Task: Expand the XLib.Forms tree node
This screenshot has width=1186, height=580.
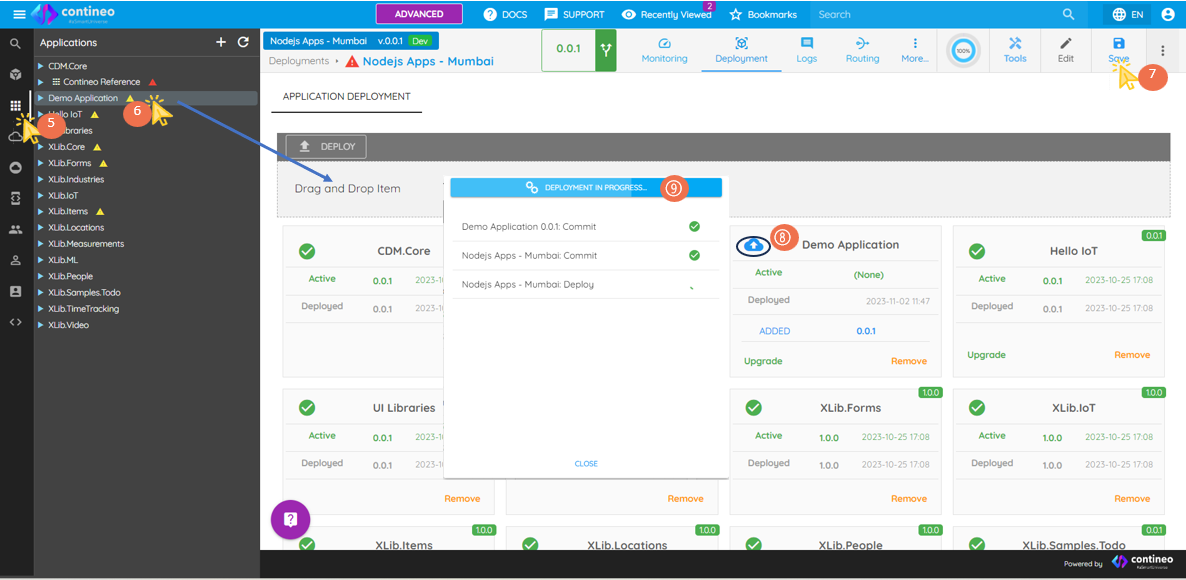Action: tap(41, 163)
